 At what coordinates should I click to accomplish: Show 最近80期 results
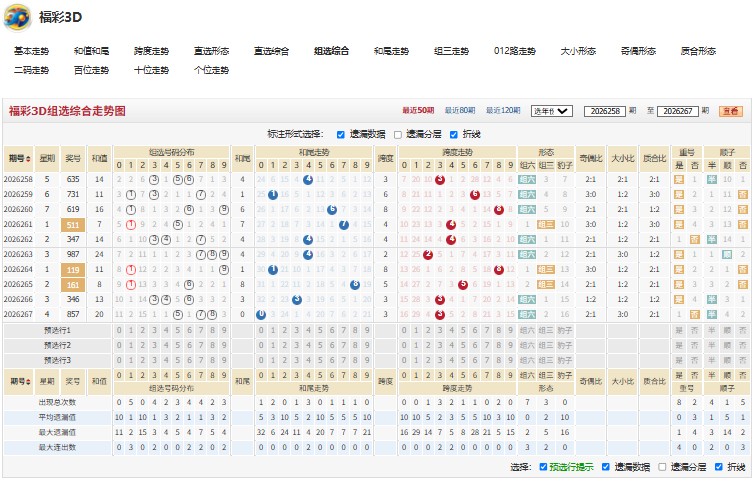(460, 111)
